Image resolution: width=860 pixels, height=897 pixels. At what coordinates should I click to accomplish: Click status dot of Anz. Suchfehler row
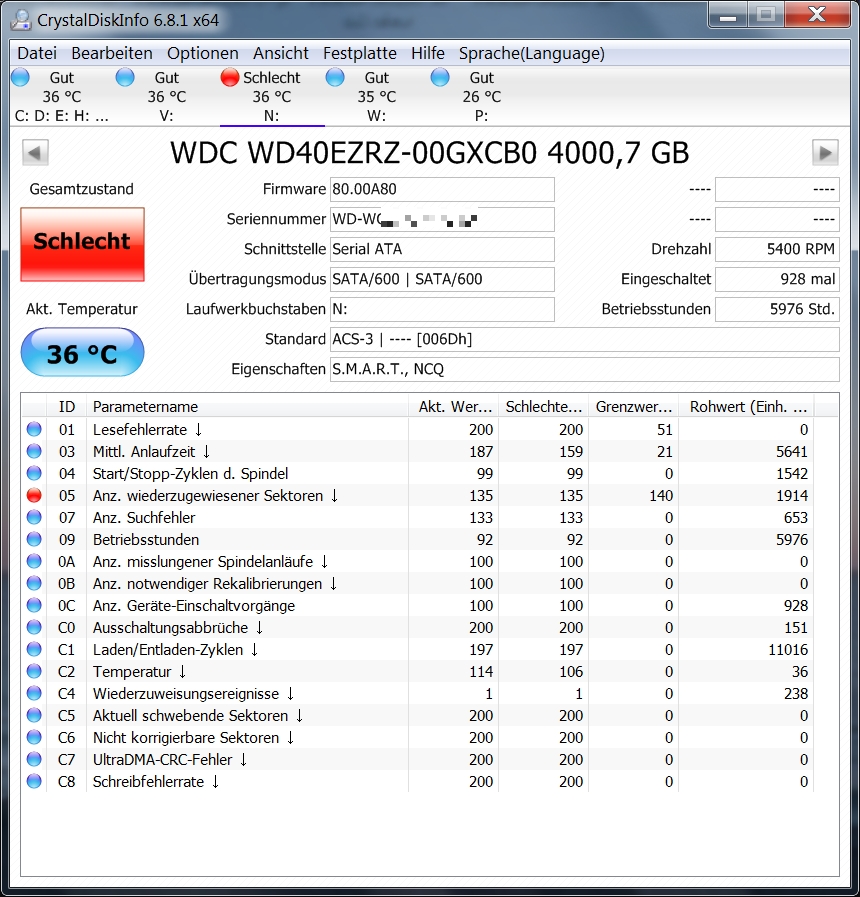tap(34, 517)
